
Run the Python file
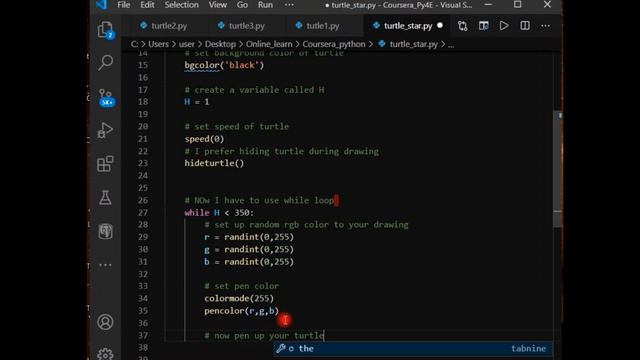pyautogui.click(x=504, y=26)
